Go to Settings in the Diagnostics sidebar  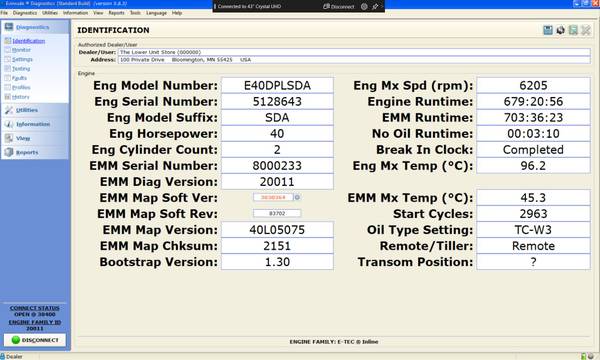[x=22, y=59]
